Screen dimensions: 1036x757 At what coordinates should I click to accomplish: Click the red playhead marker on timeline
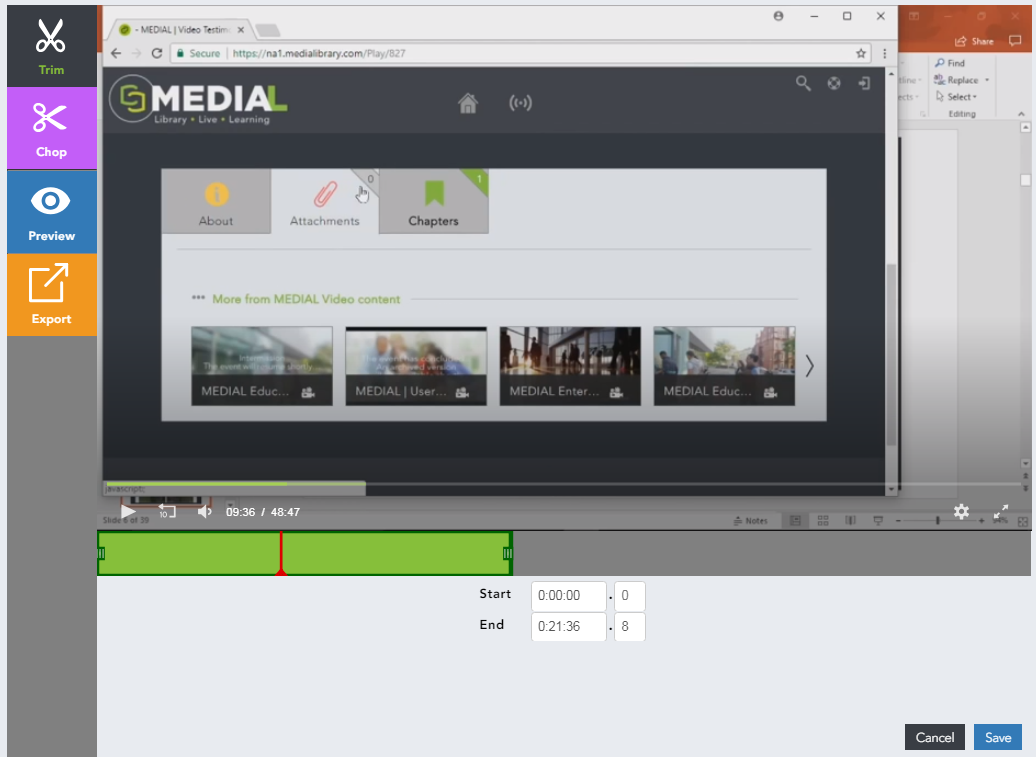coord(281,554)
